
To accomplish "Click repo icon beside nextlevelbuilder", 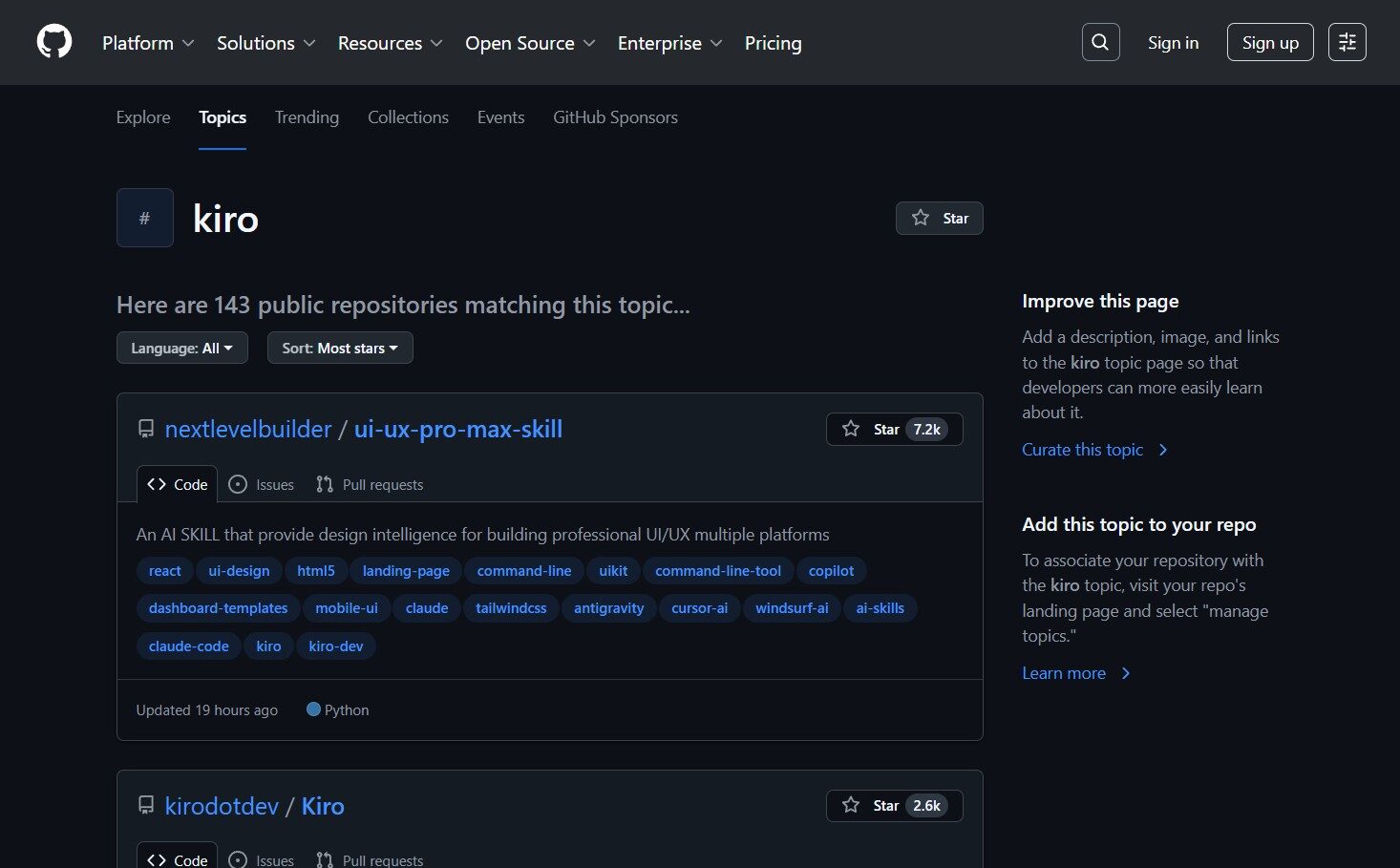I will (146, 429).
